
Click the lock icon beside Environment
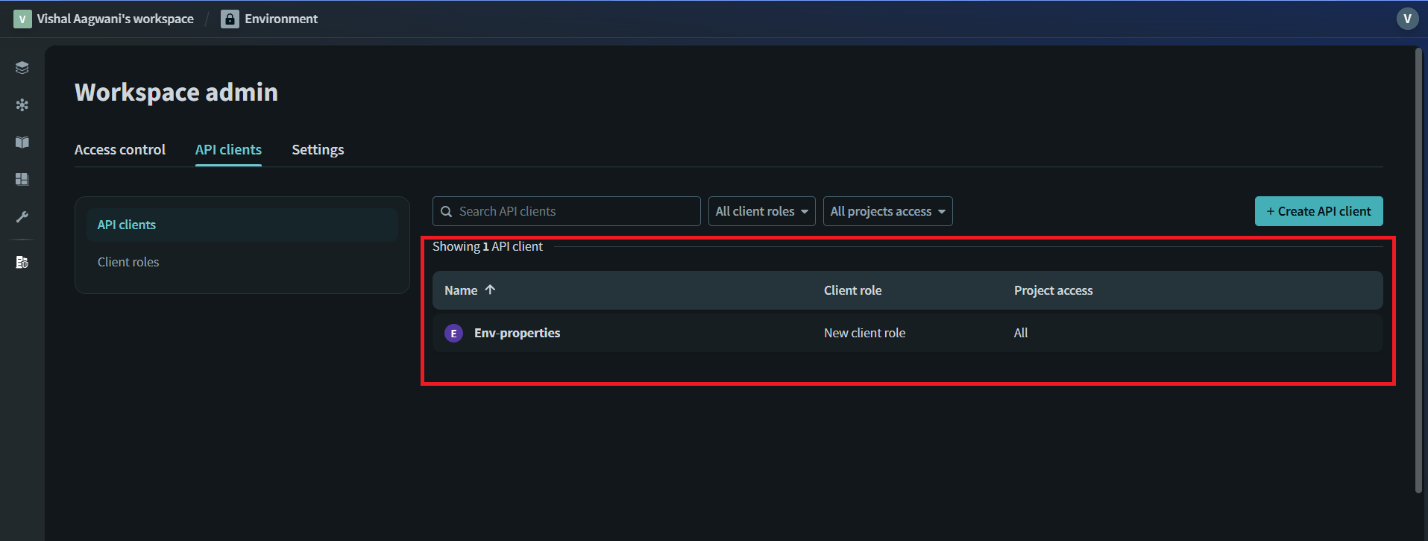click(x=230, y=19)
